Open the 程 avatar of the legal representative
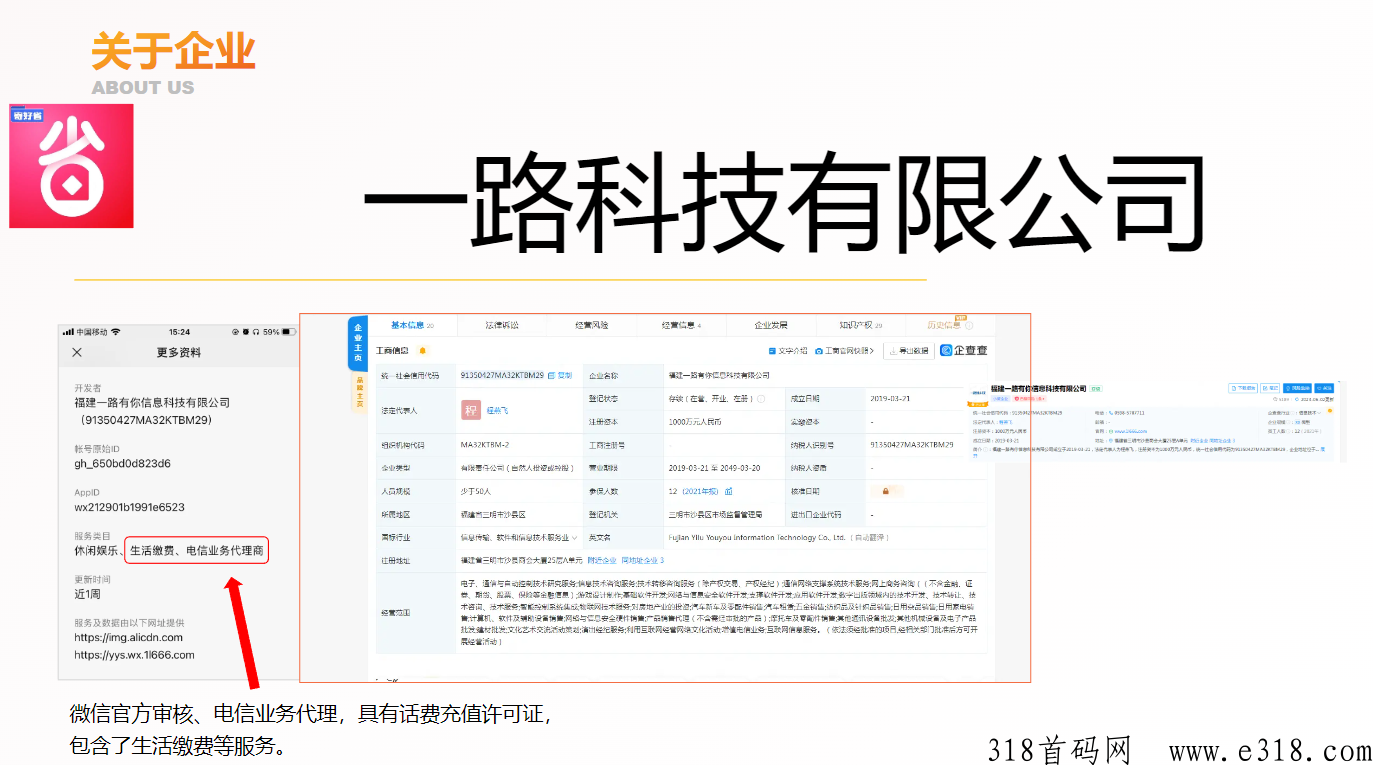 point(470,410)
